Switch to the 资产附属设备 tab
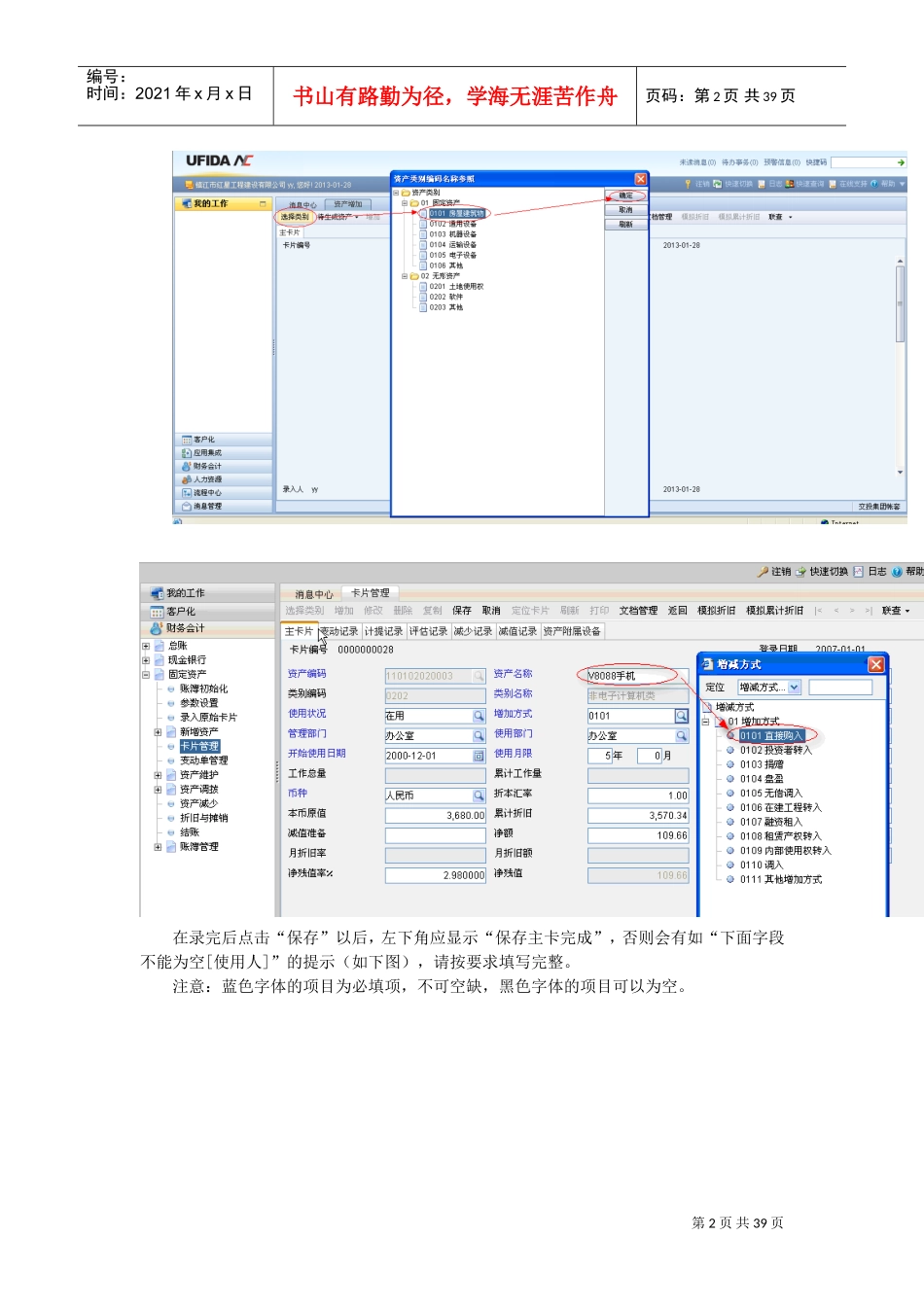The width and height of the screenshot is (924, 1307). pyautogui.click(x=572, y=631)
